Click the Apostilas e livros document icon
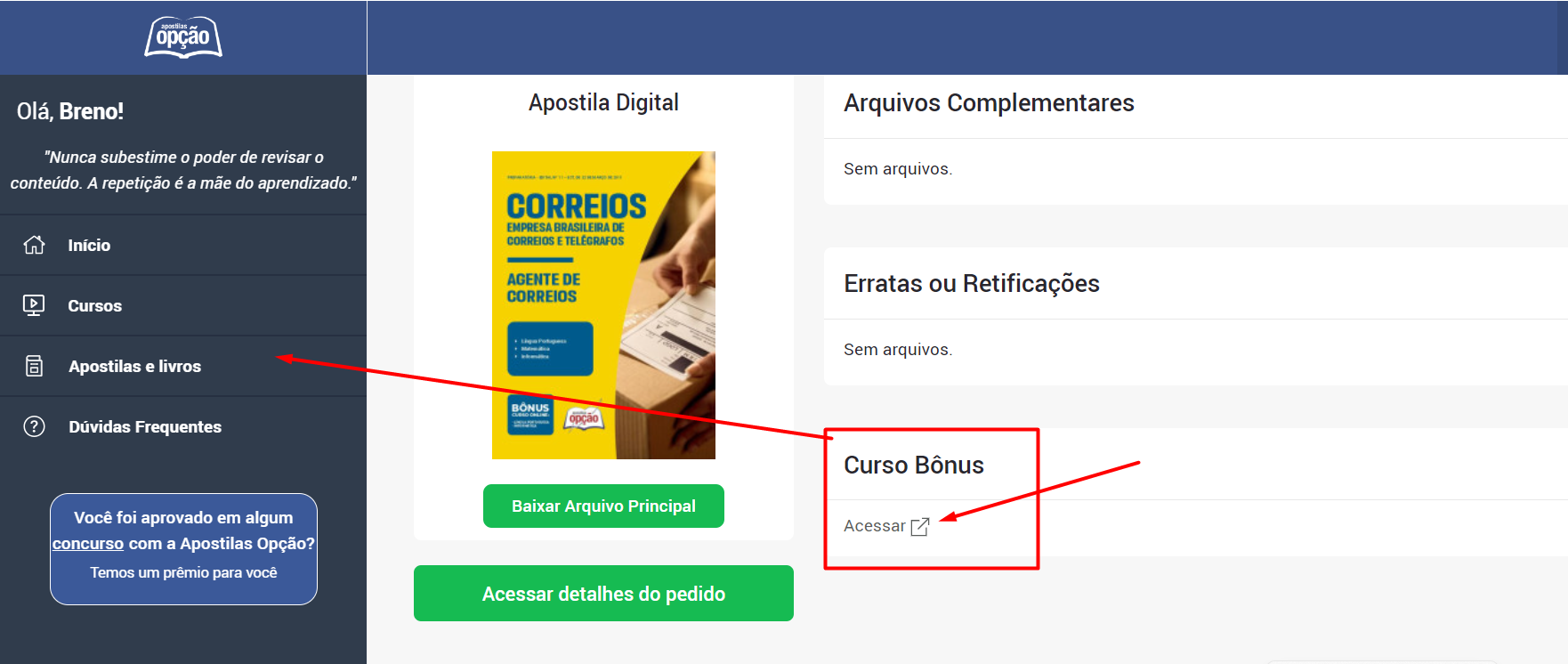Viewport: 1568px width, 664px height. point(34,366)
